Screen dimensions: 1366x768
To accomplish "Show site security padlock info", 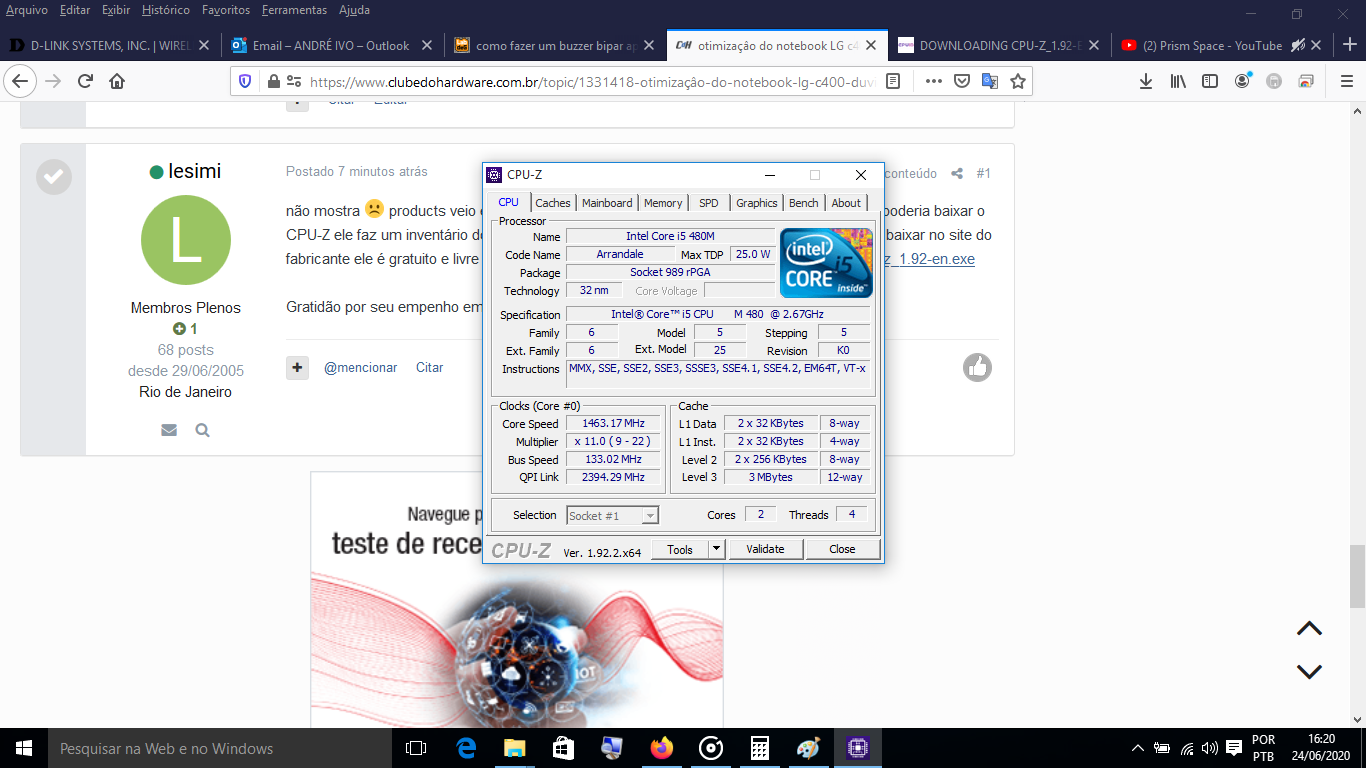I will click(x=272, y=81).
